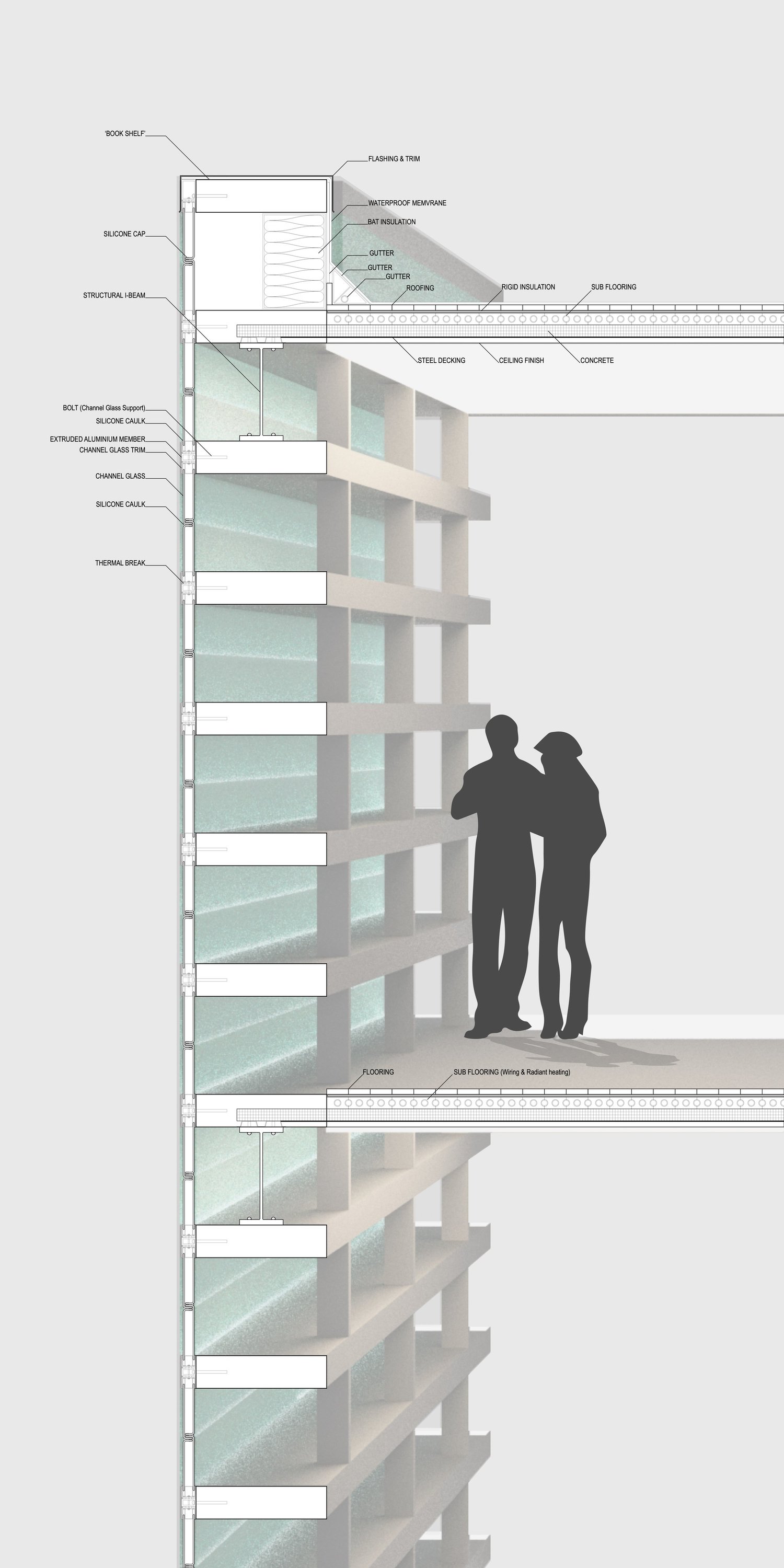This screenshot has width=784, height=1568.
Task: Click the CHANNEL GLASS TRIM label
Action: 112,451
